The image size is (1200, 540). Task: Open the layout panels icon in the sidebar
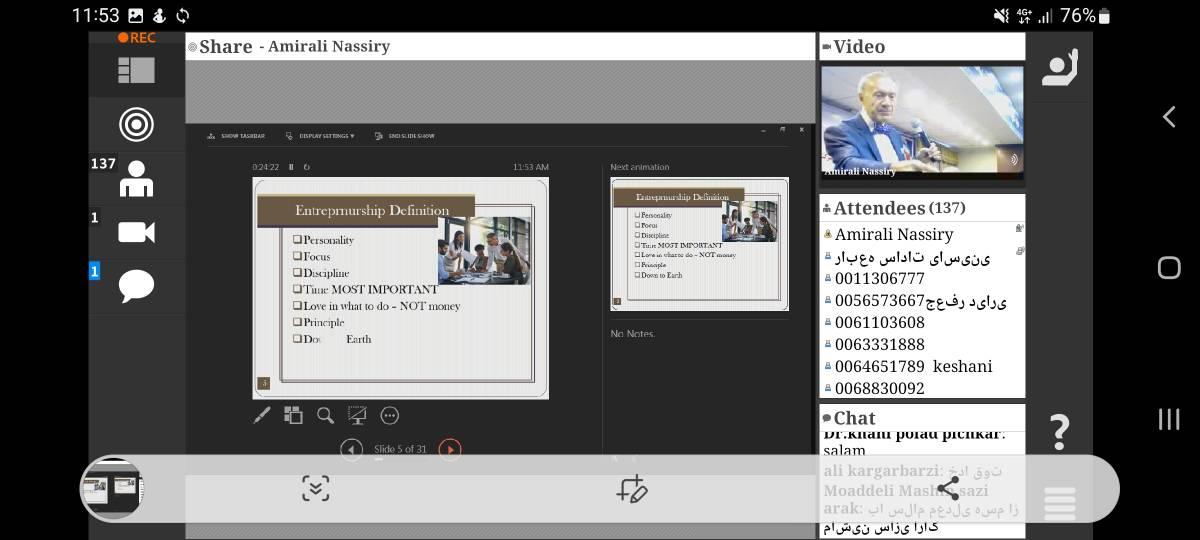coord(136,70)
